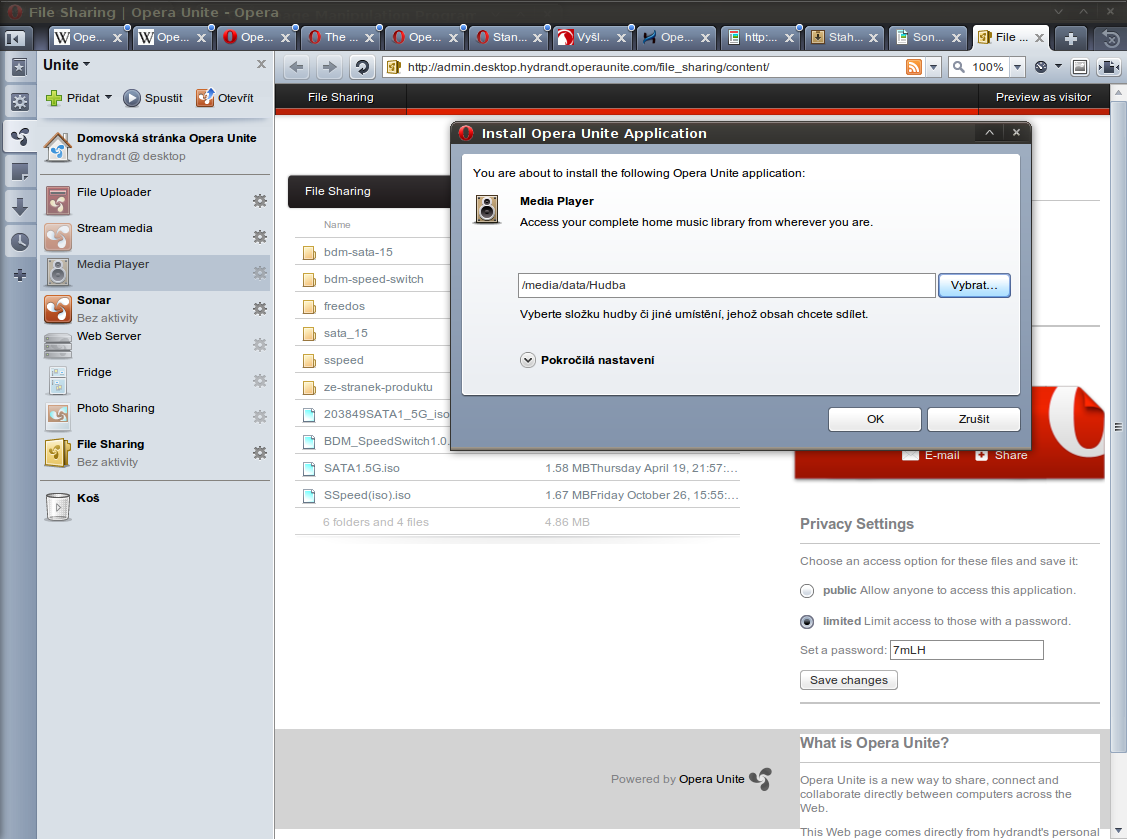Viewport: 1127px width, 839px height.
Task: Open settings gear for Media Player service
Action: click(x=259, y=272)
